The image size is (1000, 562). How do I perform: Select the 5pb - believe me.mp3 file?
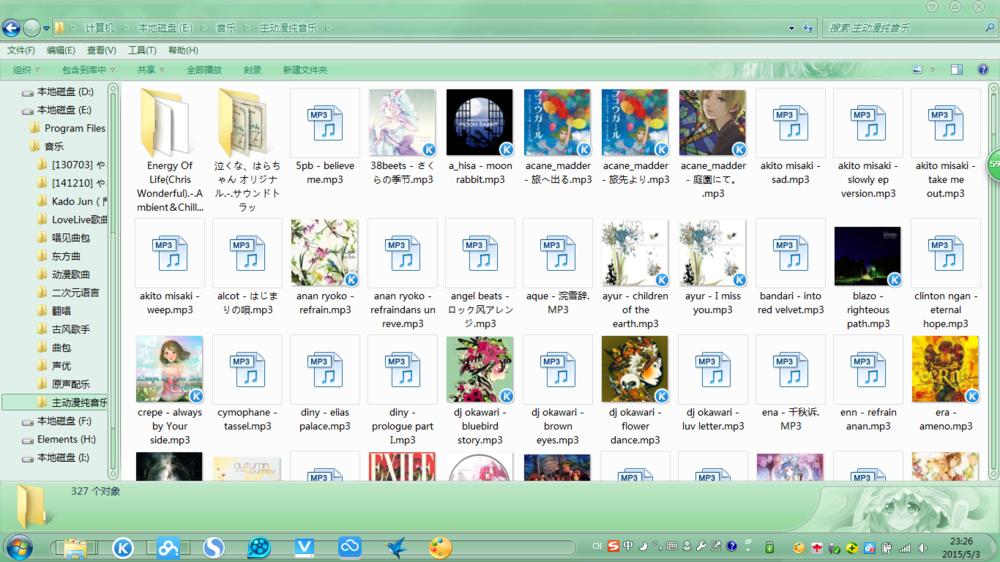click(x=325, y=137)
